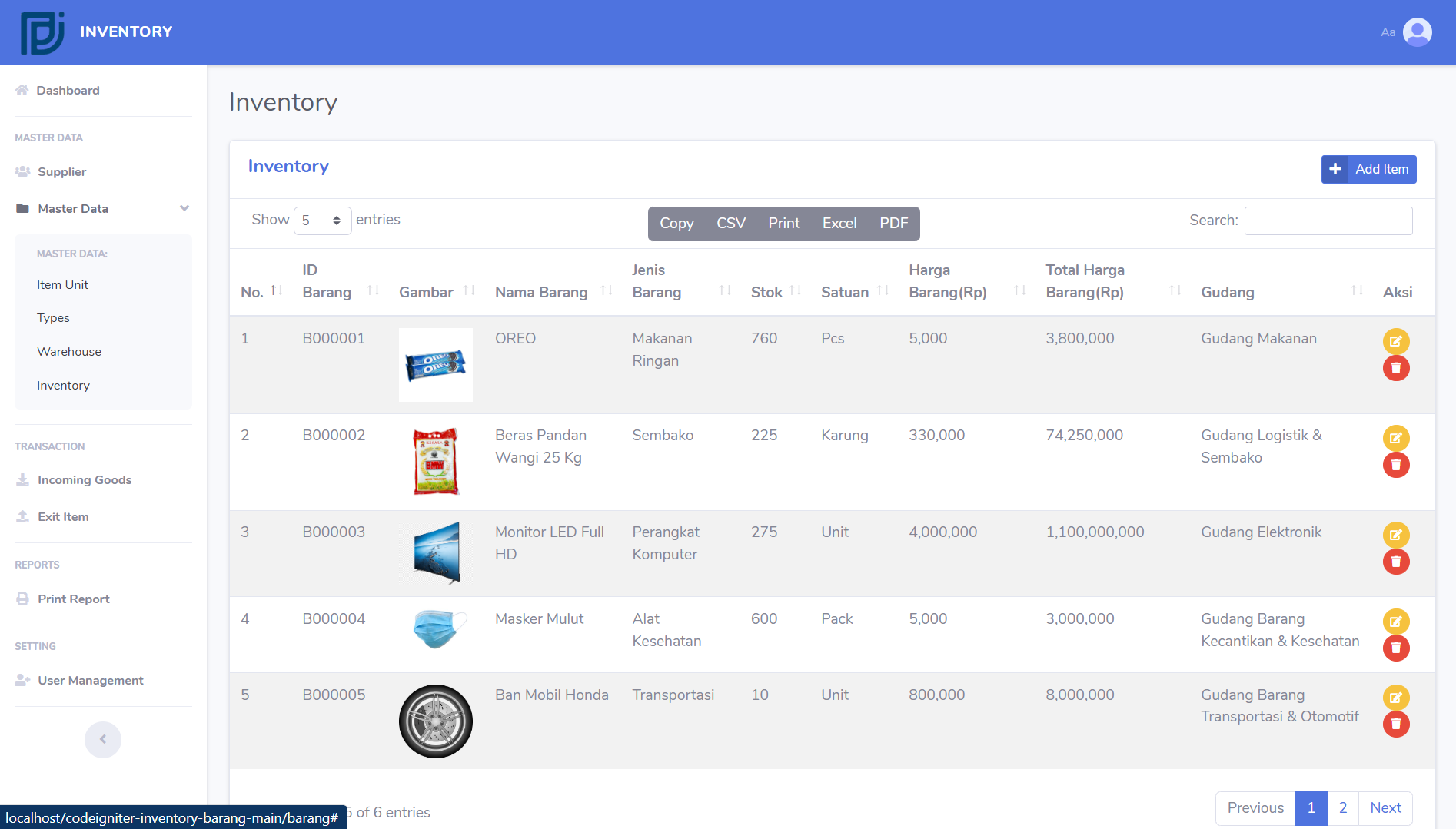Delete the Masker Mulut item
Screen dimensions: 1456x829
point(1395,648)
